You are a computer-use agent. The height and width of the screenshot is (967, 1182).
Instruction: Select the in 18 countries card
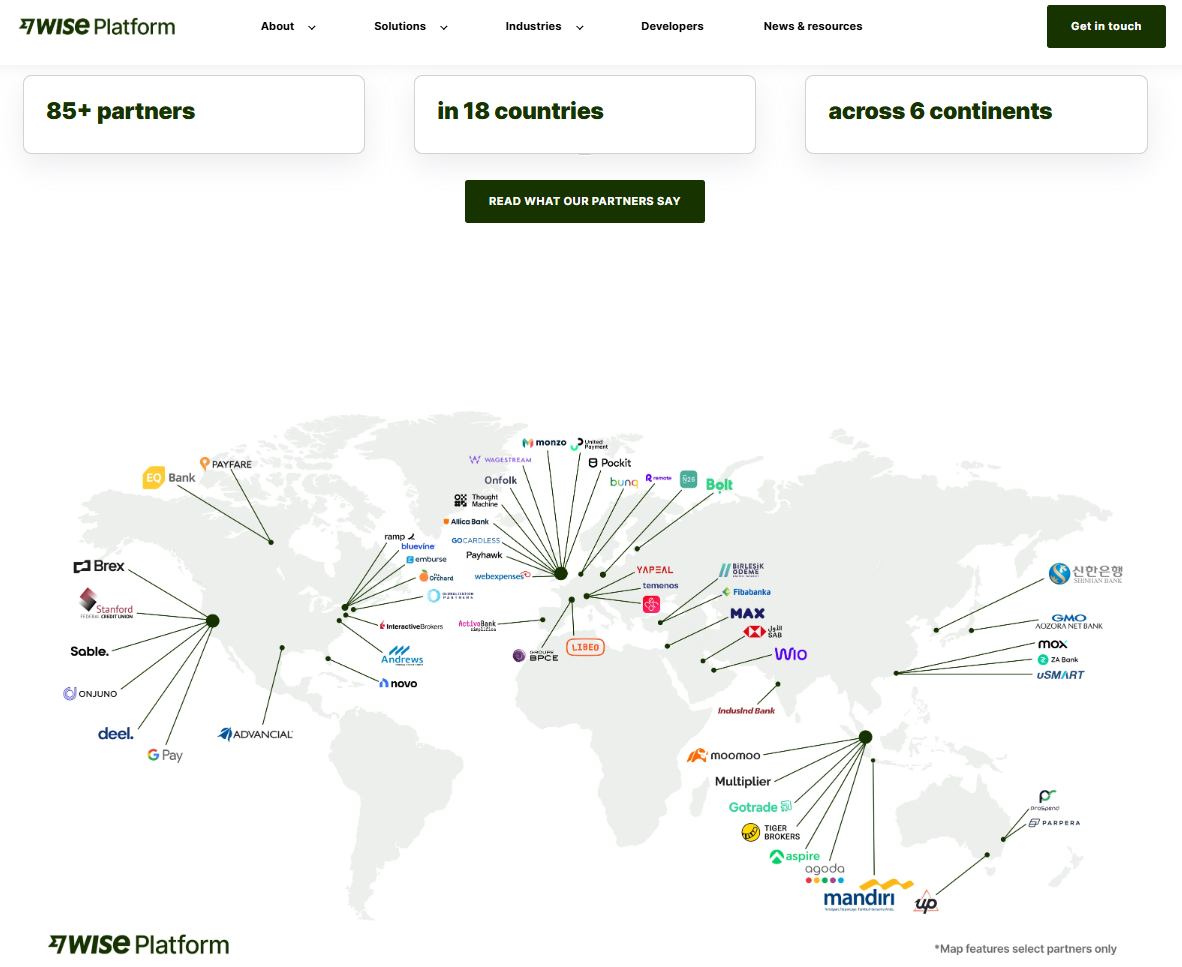(x=584, y=115)
